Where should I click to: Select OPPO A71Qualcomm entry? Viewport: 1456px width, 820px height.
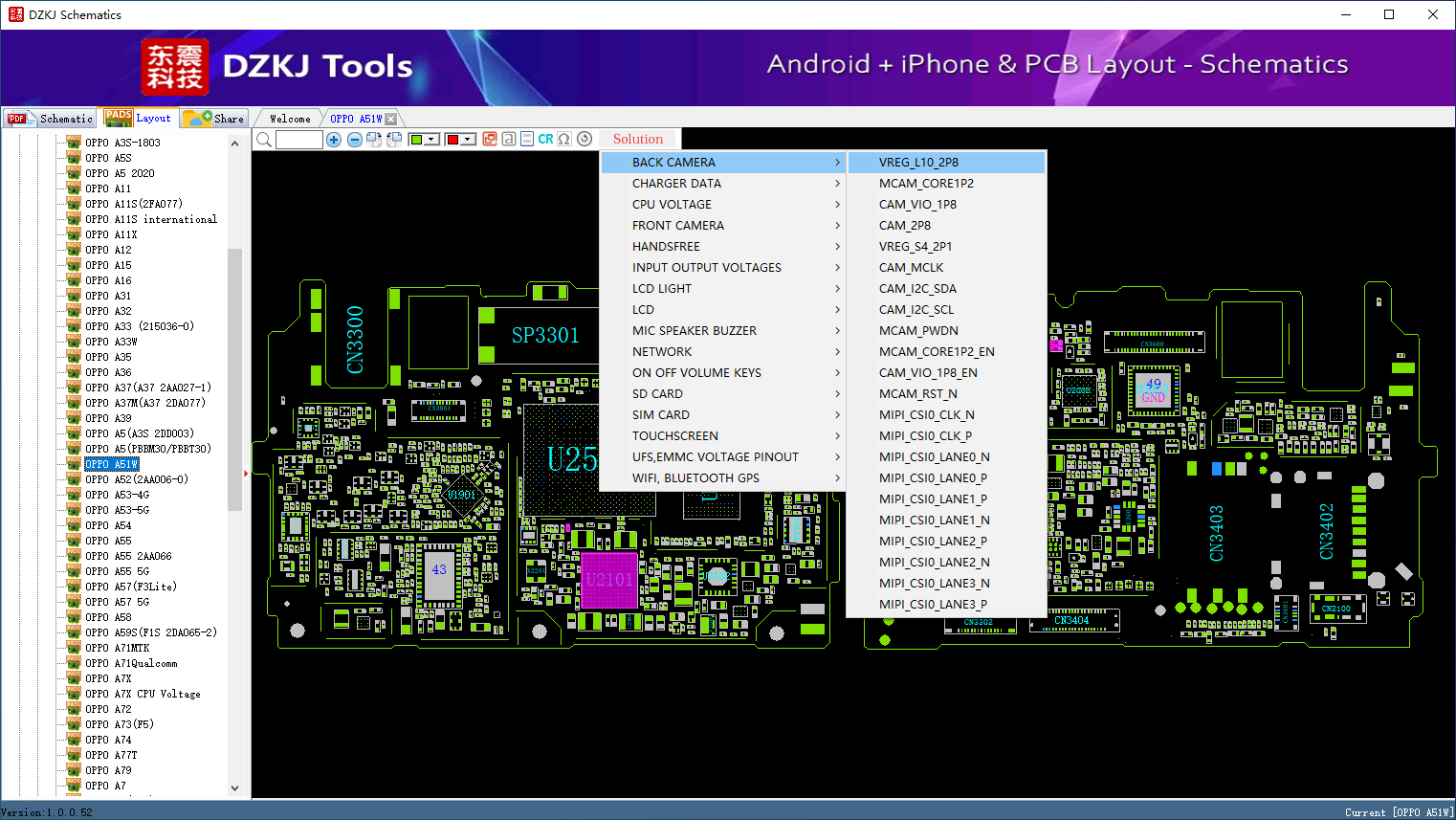(131, 663)
